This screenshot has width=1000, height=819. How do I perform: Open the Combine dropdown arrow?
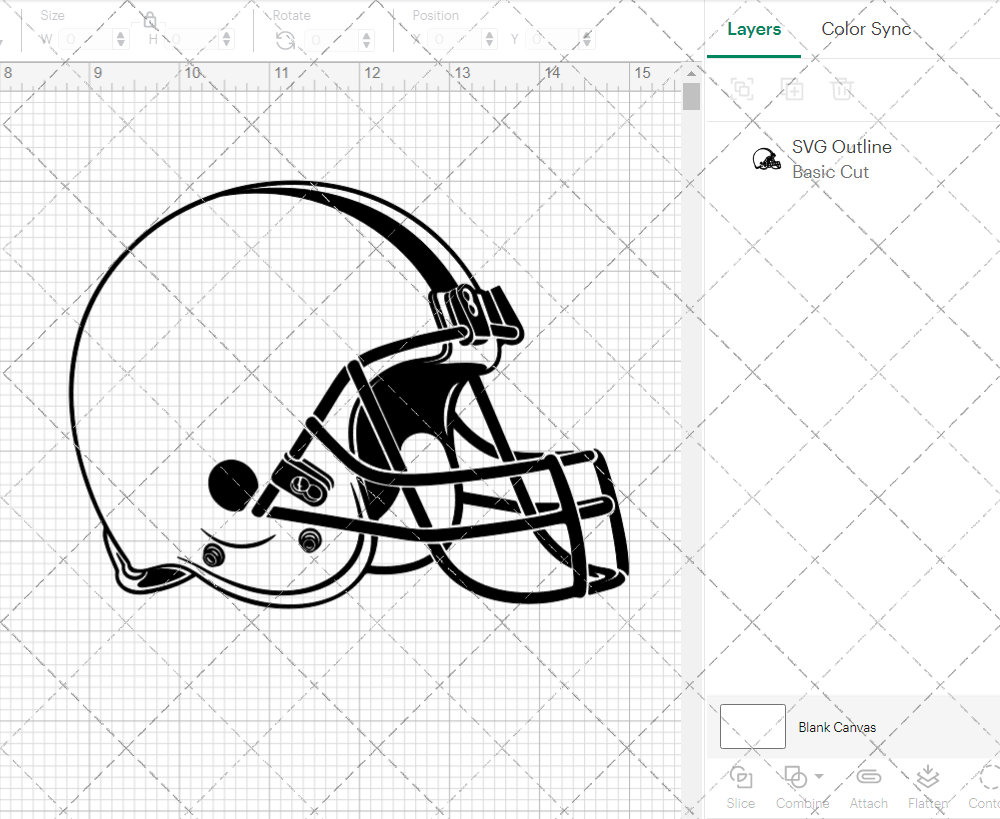[819, 776]
